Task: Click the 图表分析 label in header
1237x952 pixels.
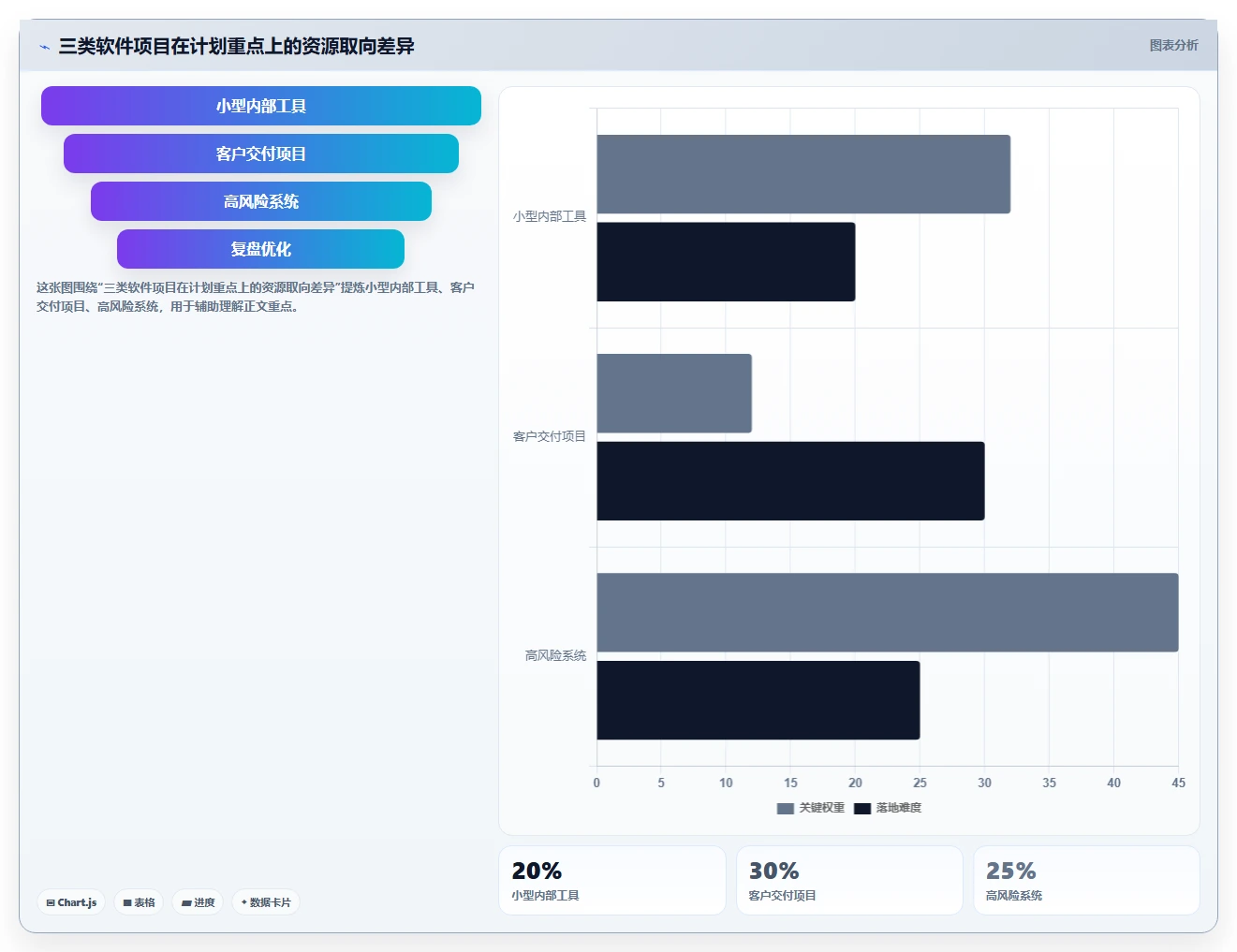Action: click(x=1173, y=45)
